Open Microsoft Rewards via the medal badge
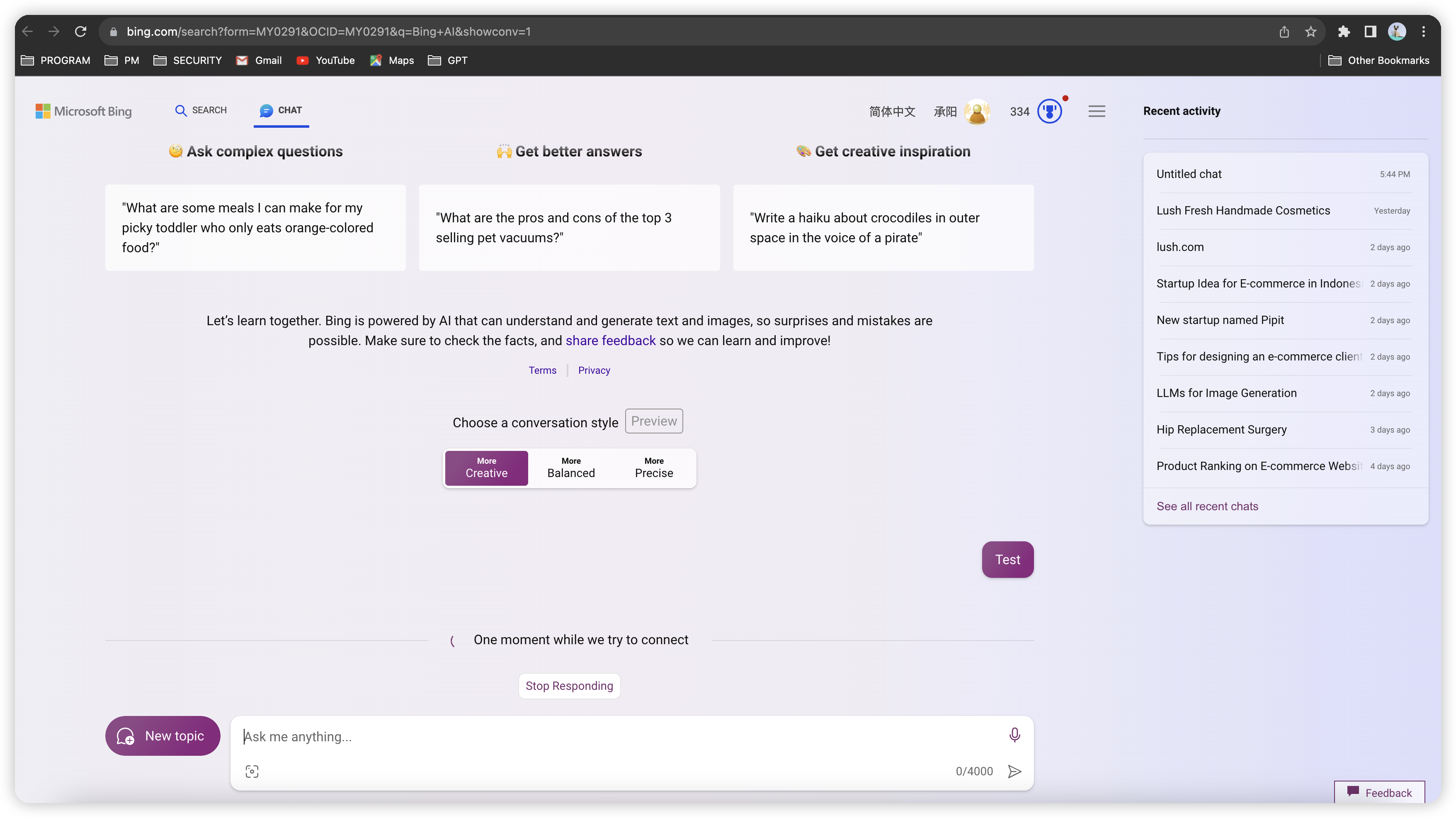 (1050, 111)
